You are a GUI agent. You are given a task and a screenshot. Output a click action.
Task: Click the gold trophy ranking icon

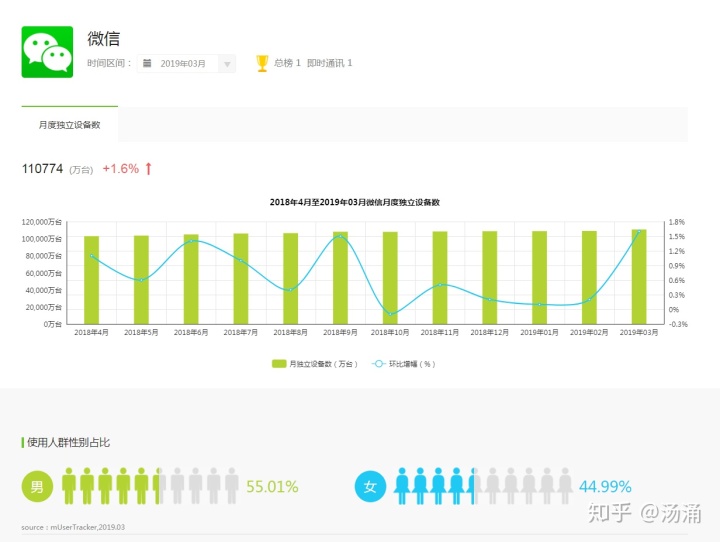262,63
